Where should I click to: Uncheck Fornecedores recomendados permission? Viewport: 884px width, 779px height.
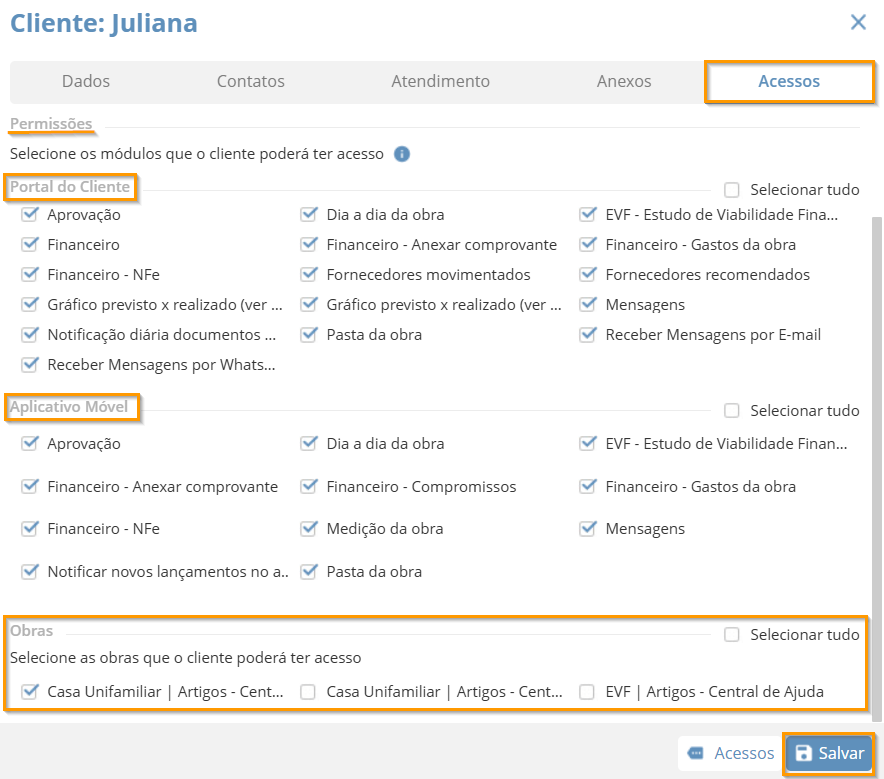587,275
